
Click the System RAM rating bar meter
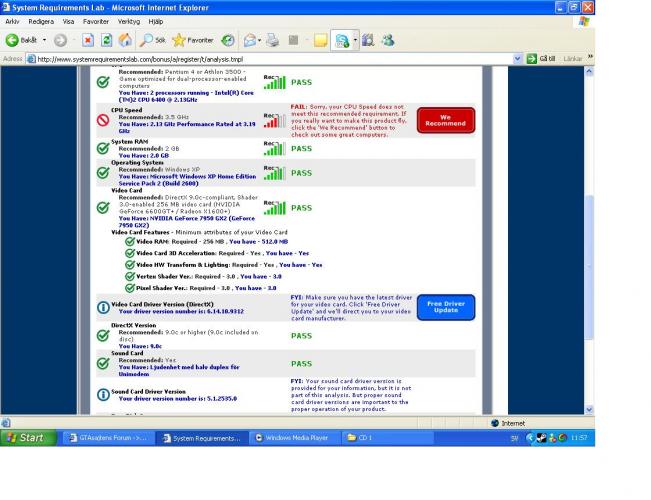coord(274,148)
